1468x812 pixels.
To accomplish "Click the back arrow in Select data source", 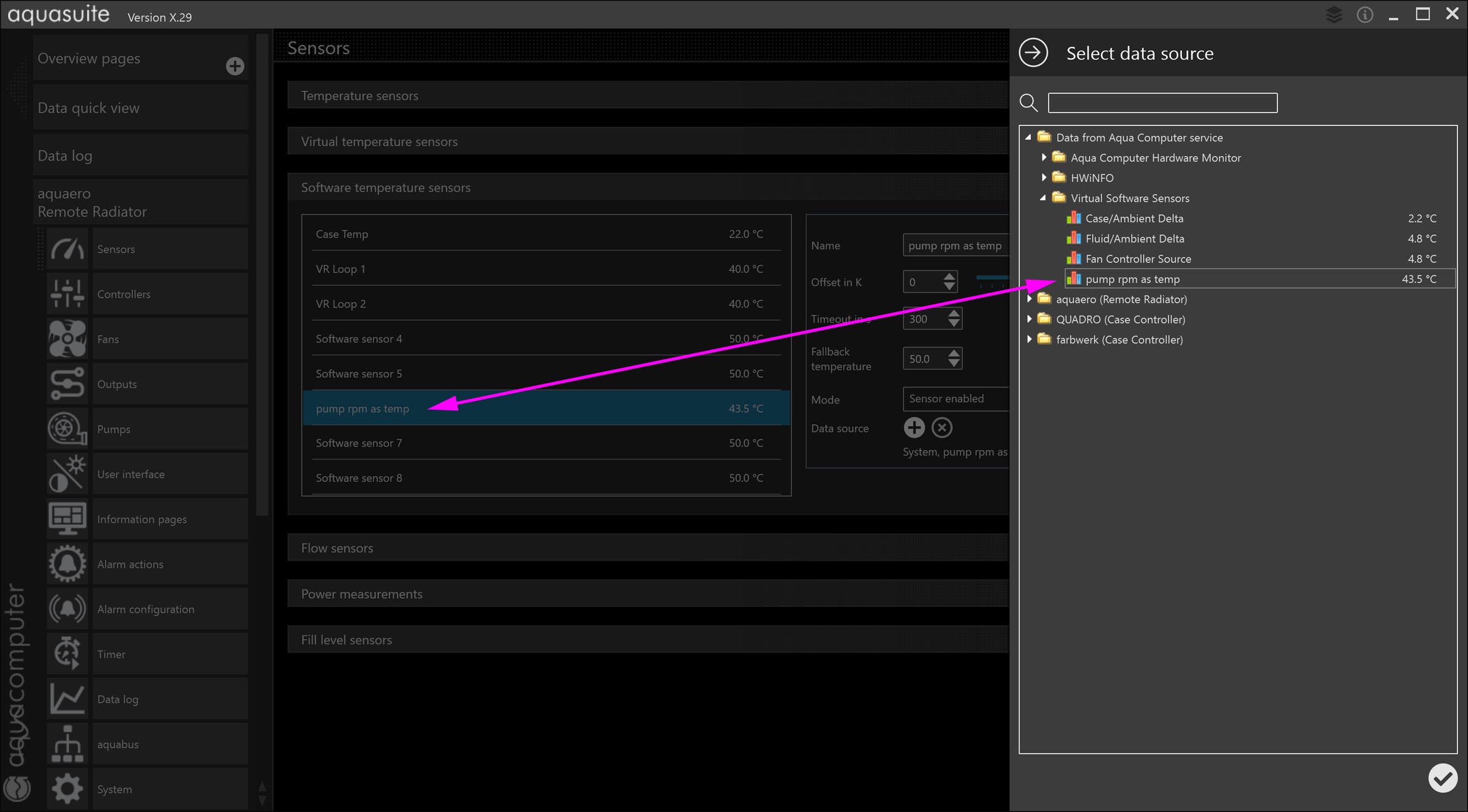I will tap(1033, 53).
